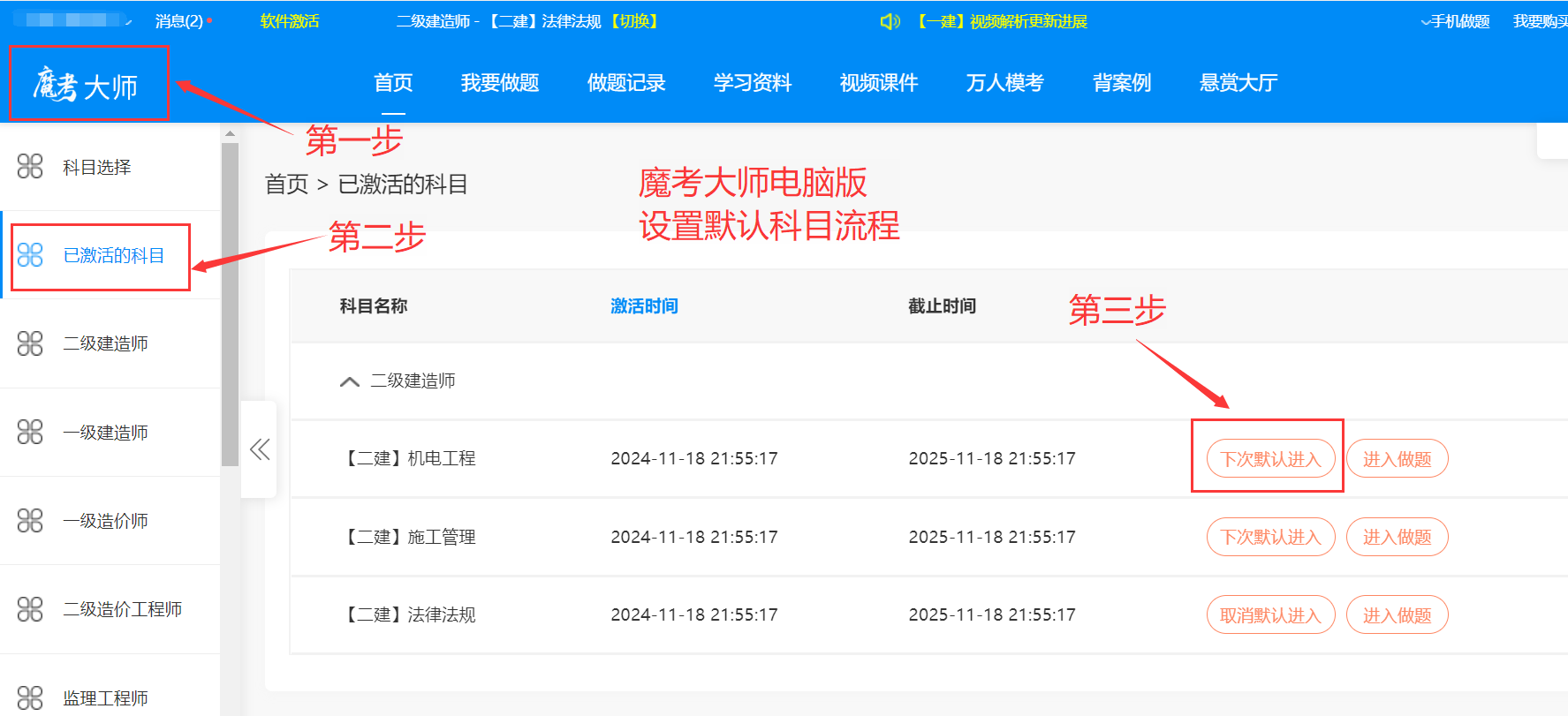The width and height of the screenshot is (1568, 716).
Task: Click 进入做题 for 施工管理
Action: click(x=1397, y=537)
